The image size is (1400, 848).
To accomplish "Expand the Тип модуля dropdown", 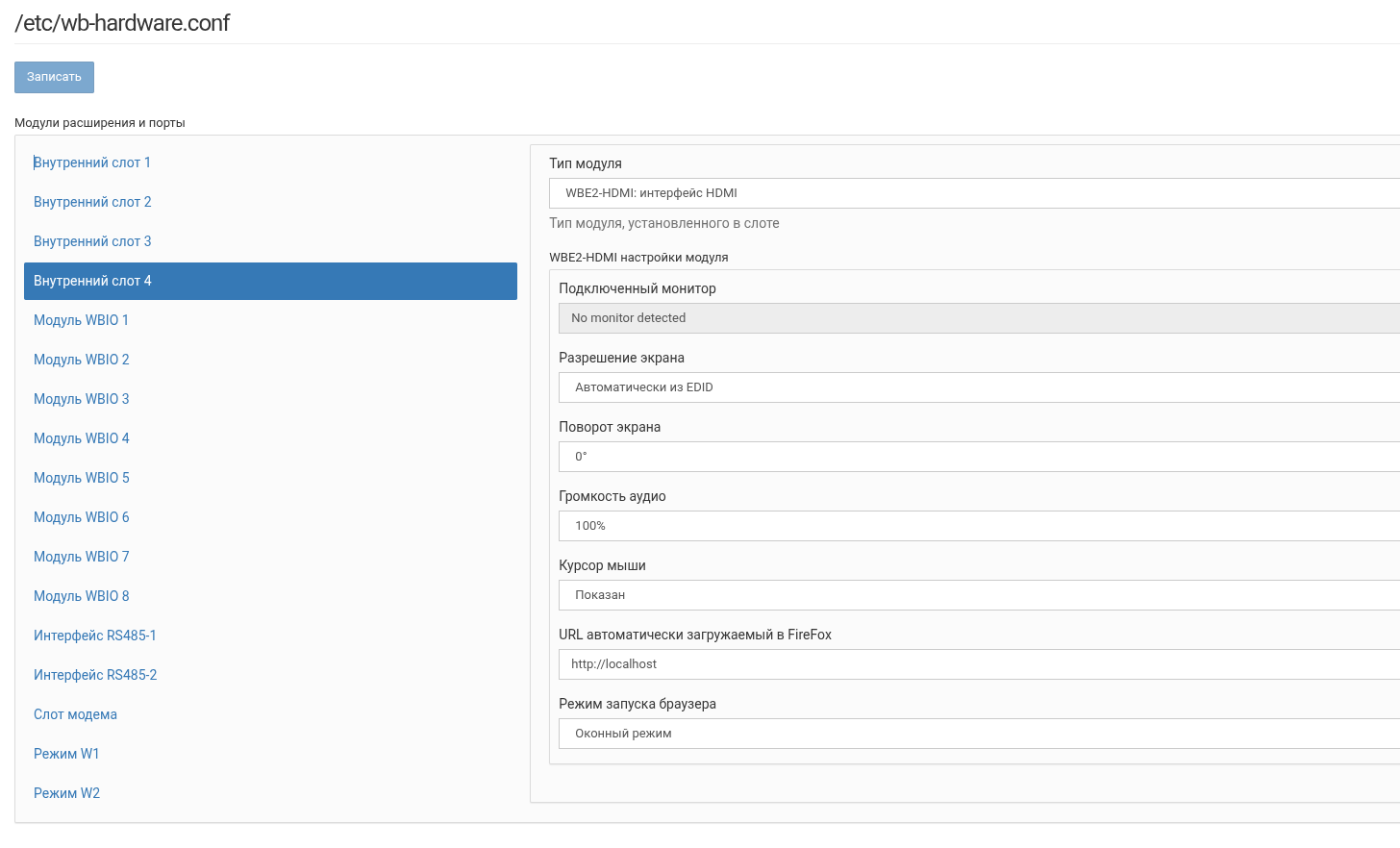I will tap(973, 193).
